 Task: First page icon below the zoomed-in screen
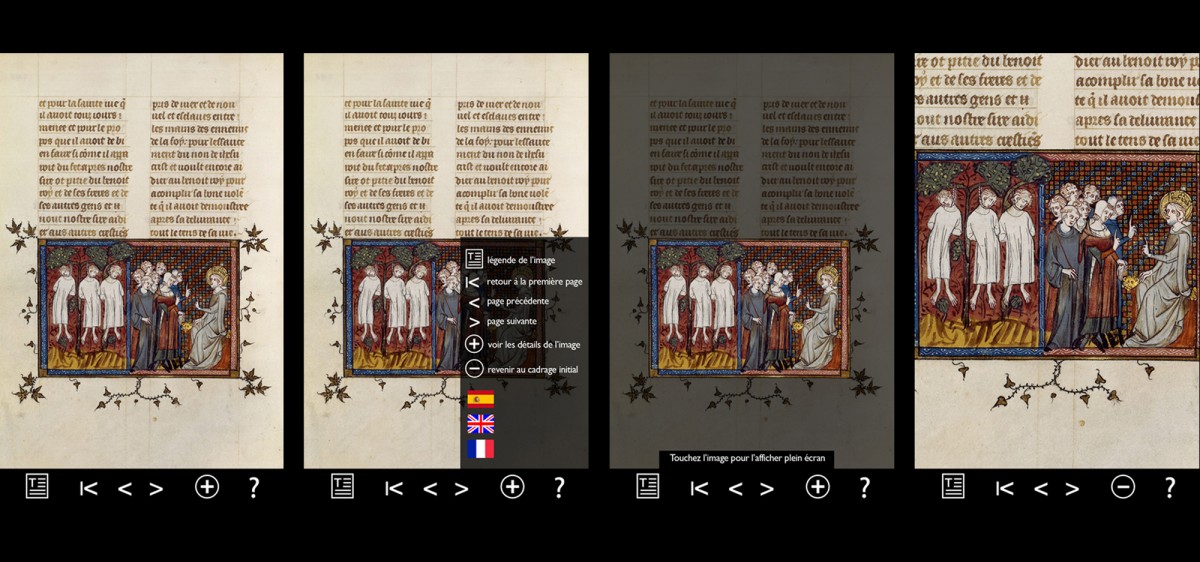(1005, 488)
